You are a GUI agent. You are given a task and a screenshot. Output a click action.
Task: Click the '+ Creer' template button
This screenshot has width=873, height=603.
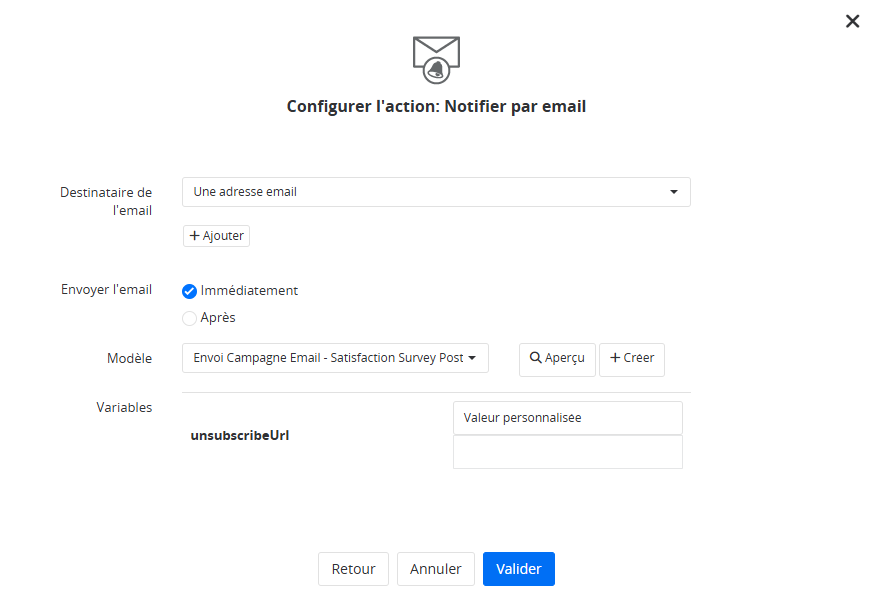[631, 359]
